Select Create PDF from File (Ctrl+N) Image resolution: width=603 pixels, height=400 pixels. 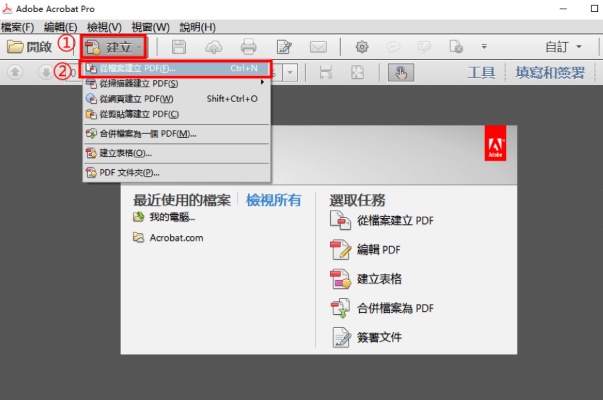click(176, 68)
